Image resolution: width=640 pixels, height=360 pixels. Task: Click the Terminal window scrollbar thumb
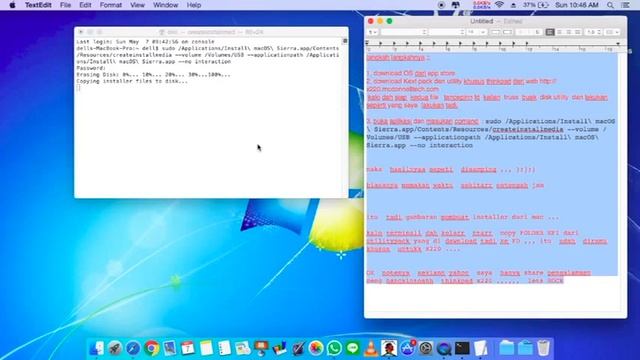pos(345,41)
